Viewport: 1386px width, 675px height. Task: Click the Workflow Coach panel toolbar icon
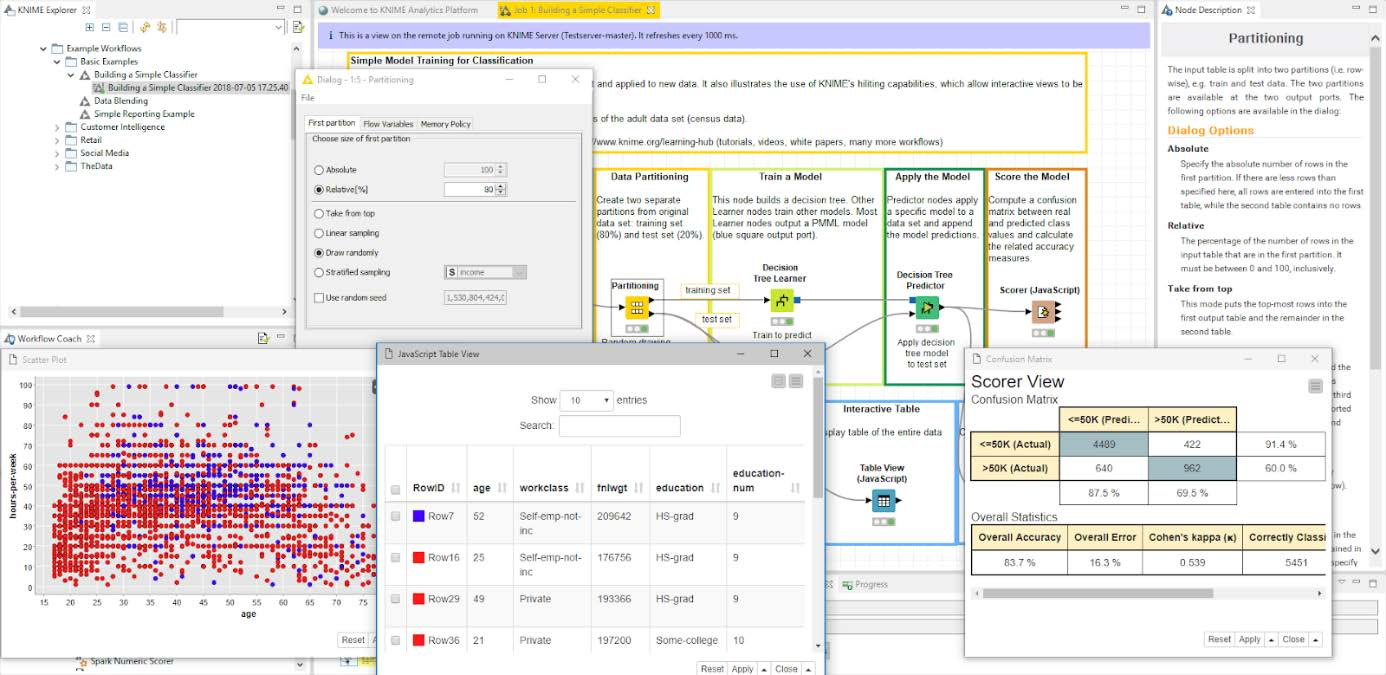[x=263, y=339]
